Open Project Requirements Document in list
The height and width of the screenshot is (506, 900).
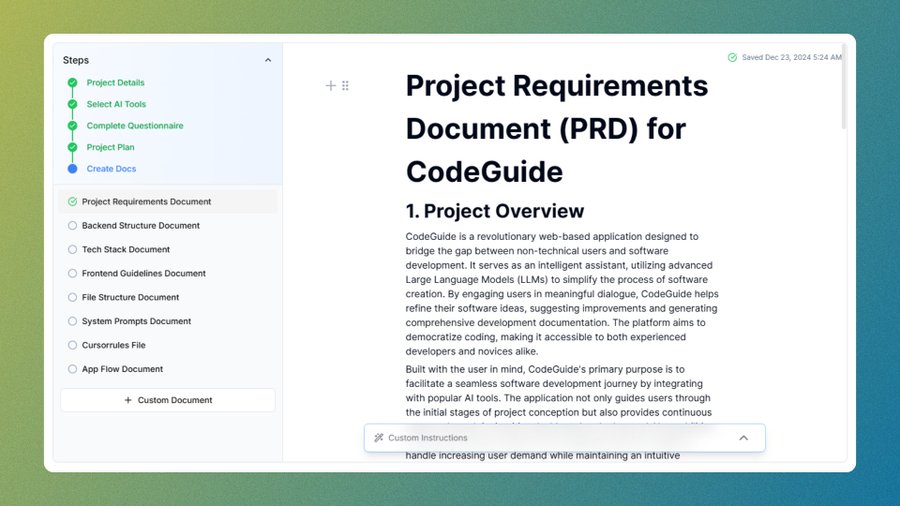coord(168,201)
